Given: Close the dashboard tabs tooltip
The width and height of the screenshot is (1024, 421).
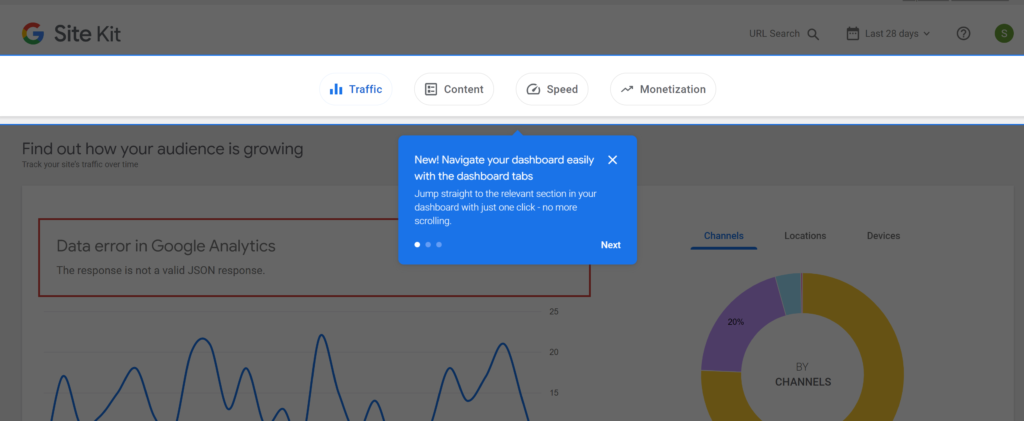Looking at the screenshot, I should 613,160.
